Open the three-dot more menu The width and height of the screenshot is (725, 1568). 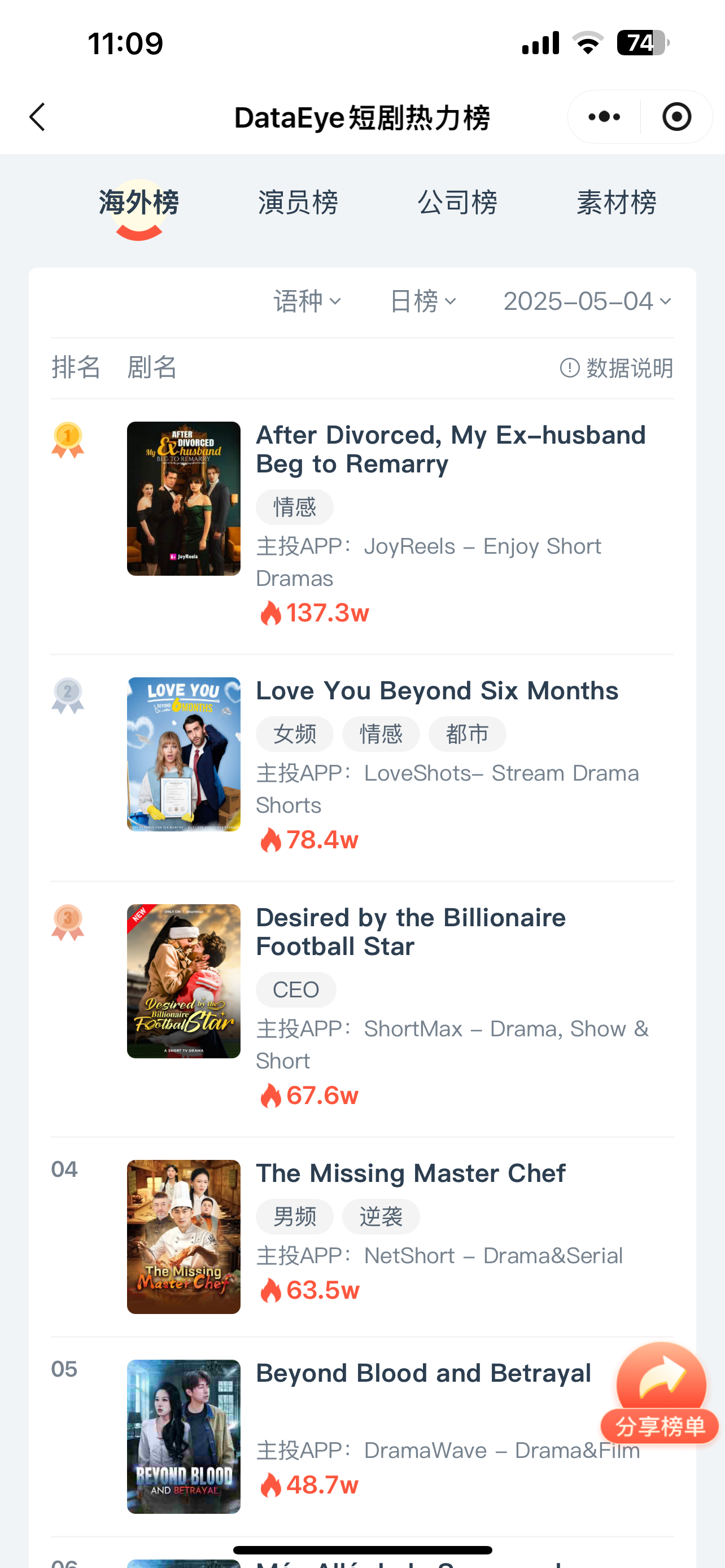pos(604,117)
